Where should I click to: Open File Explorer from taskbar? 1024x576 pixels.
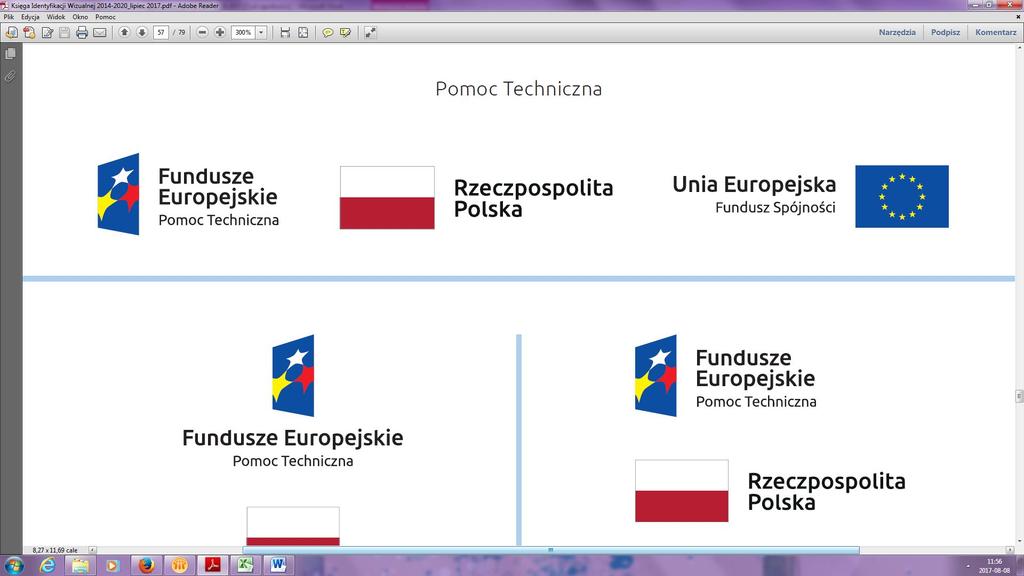click(x=80, y=566)
